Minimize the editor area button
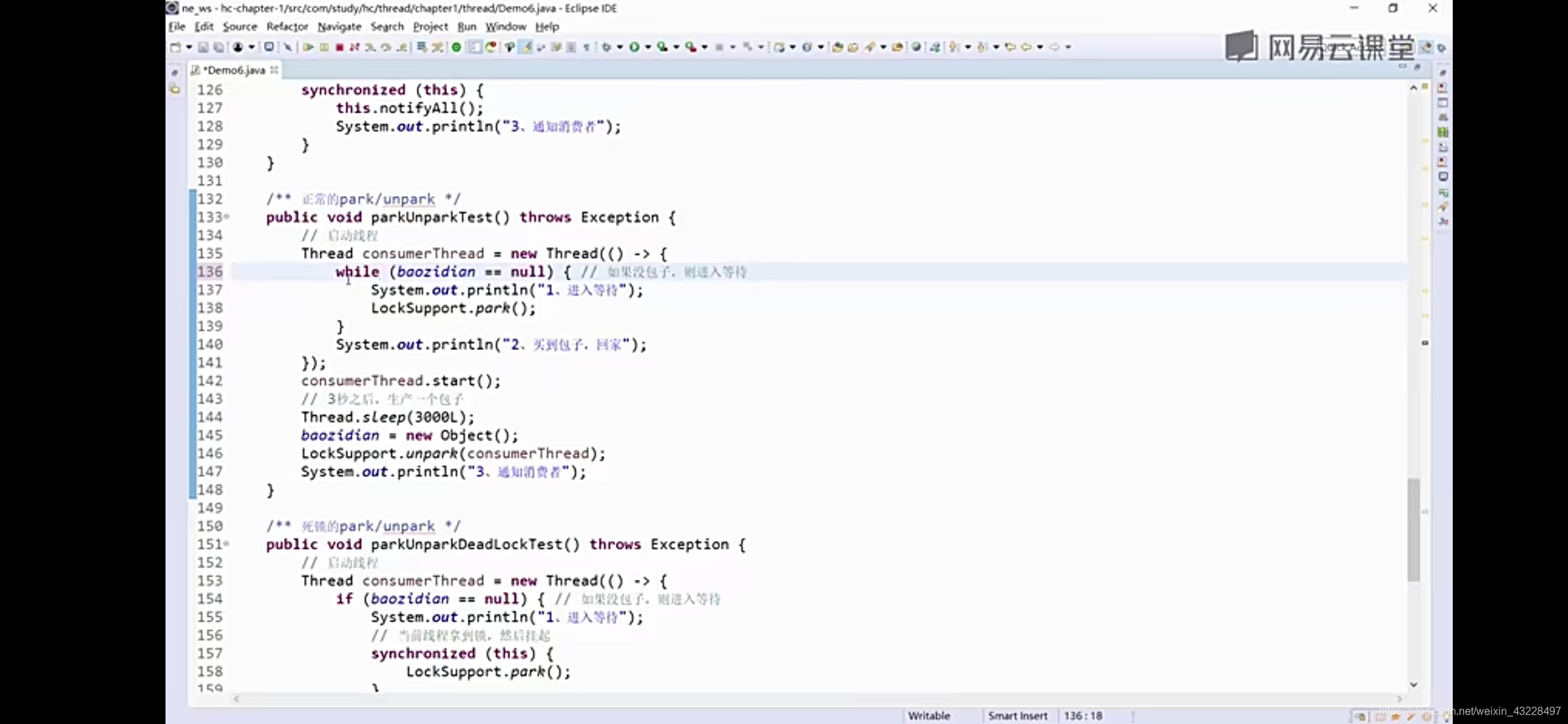 1402,66
